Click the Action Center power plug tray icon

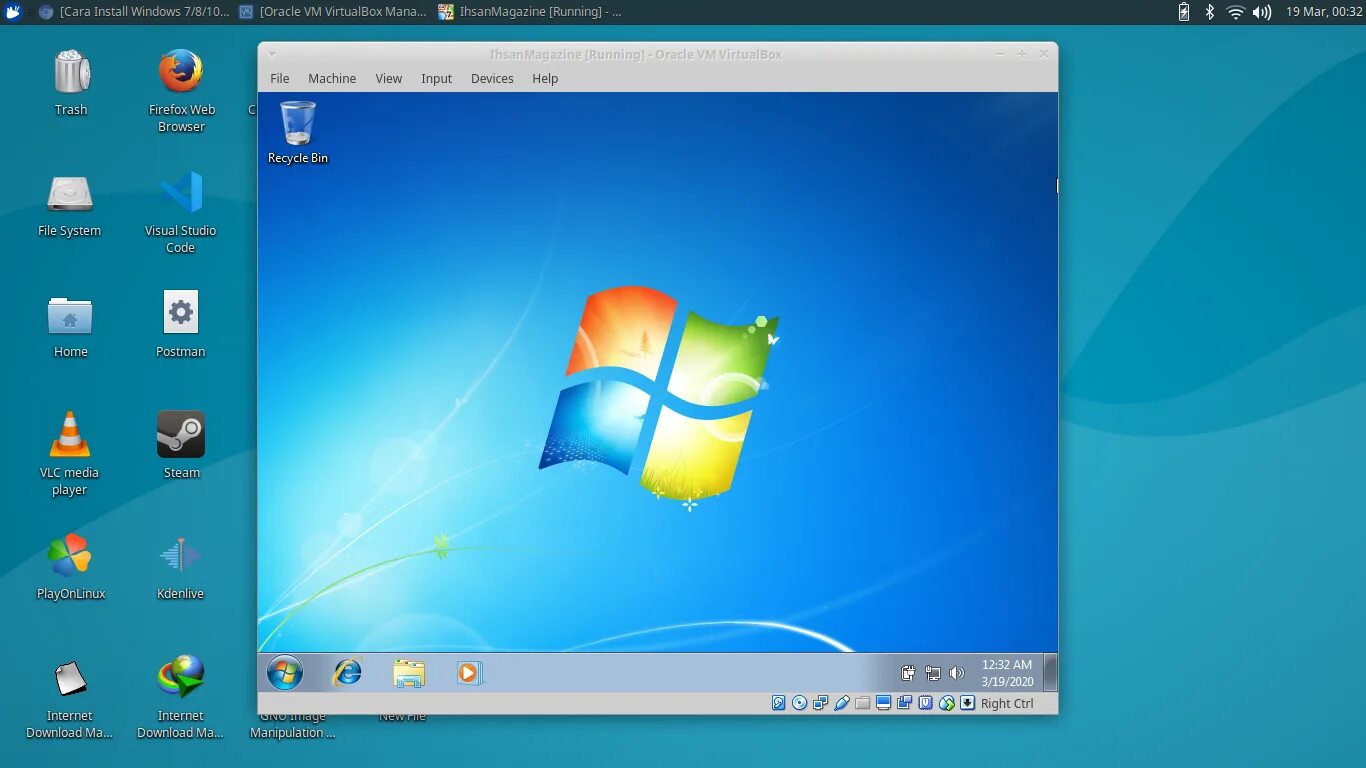[908, 673]
